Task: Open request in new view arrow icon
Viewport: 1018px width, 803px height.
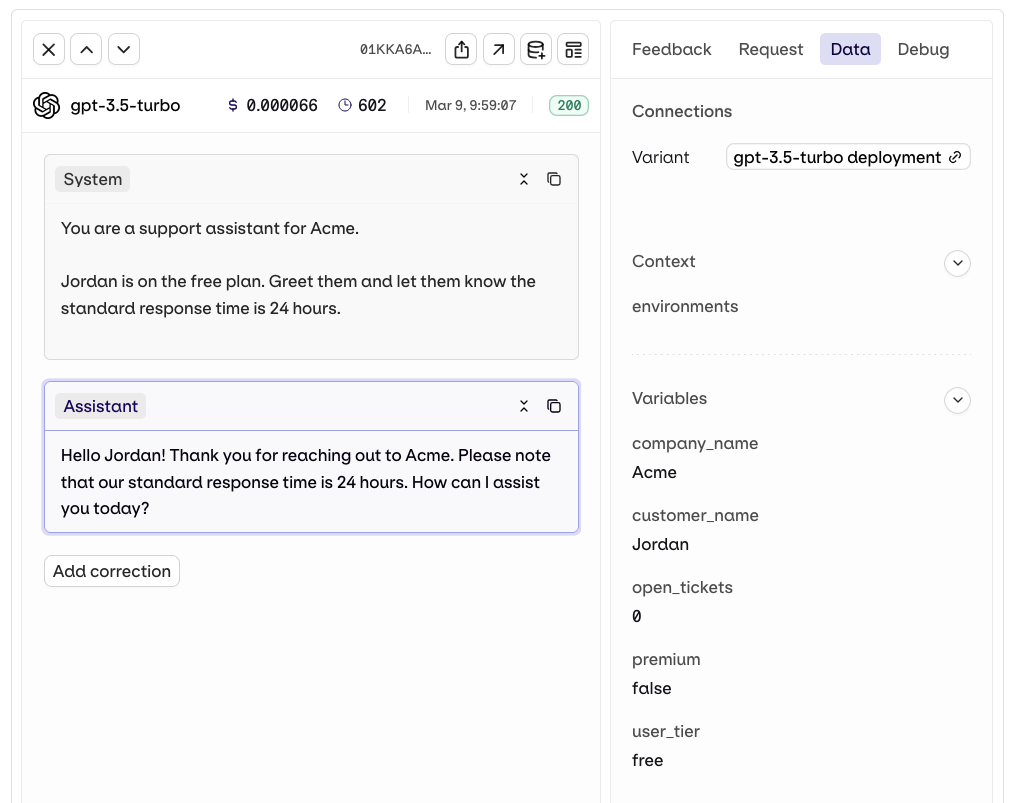Action: click(x=499, y=49)
